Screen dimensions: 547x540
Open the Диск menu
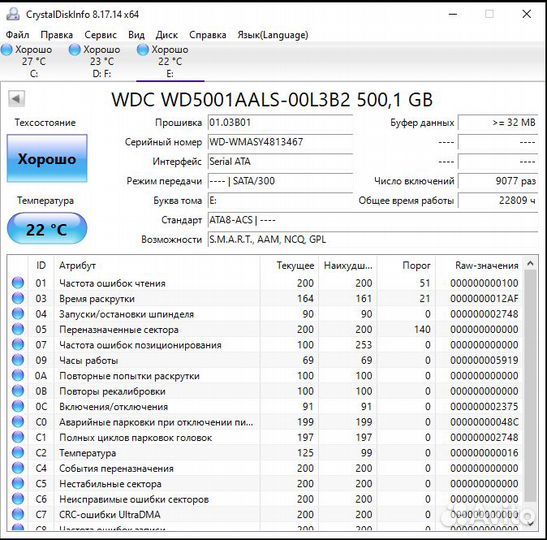click(x=166, y=35)
